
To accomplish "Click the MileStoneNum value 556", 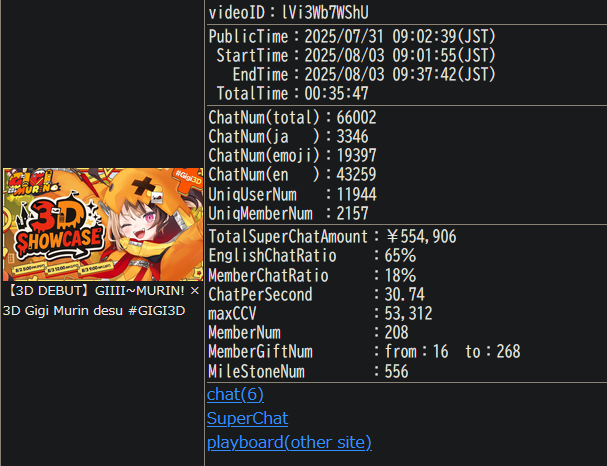I will click(396, 371).
